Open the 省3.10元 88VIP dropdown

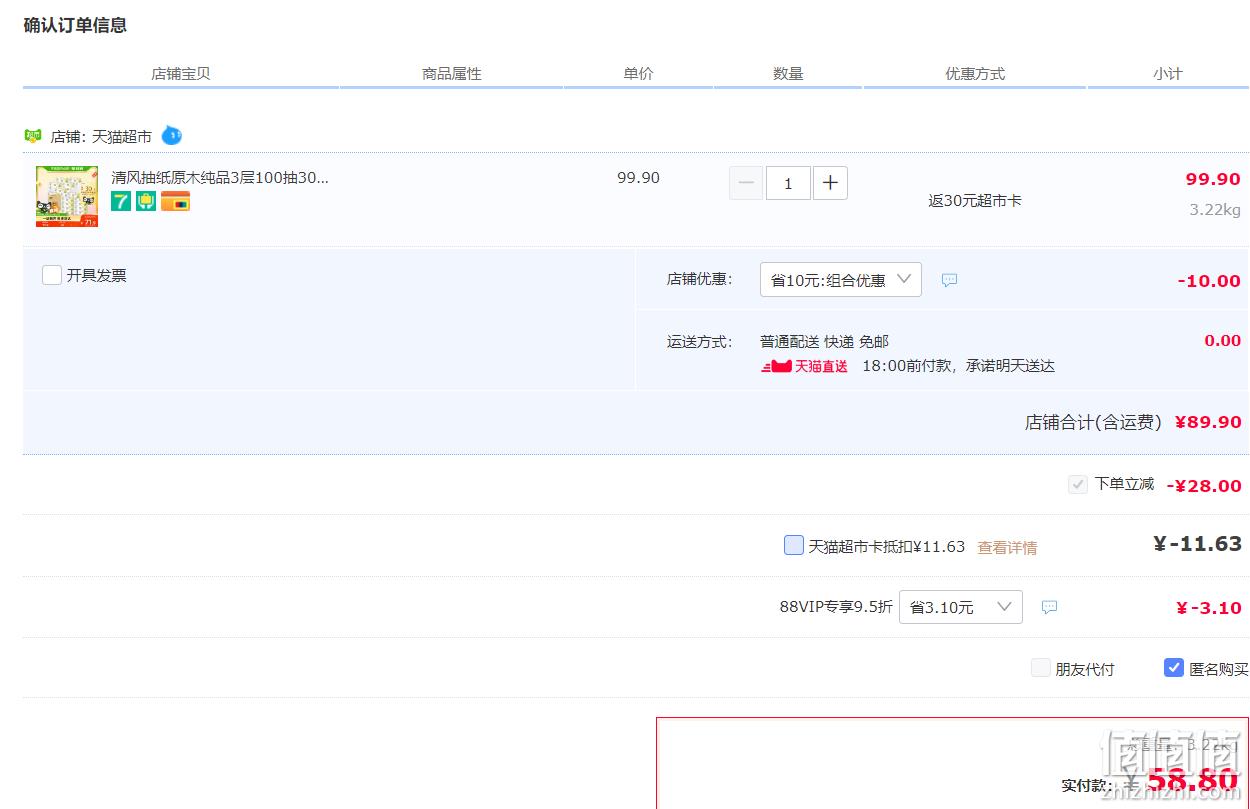click(961, 607)
